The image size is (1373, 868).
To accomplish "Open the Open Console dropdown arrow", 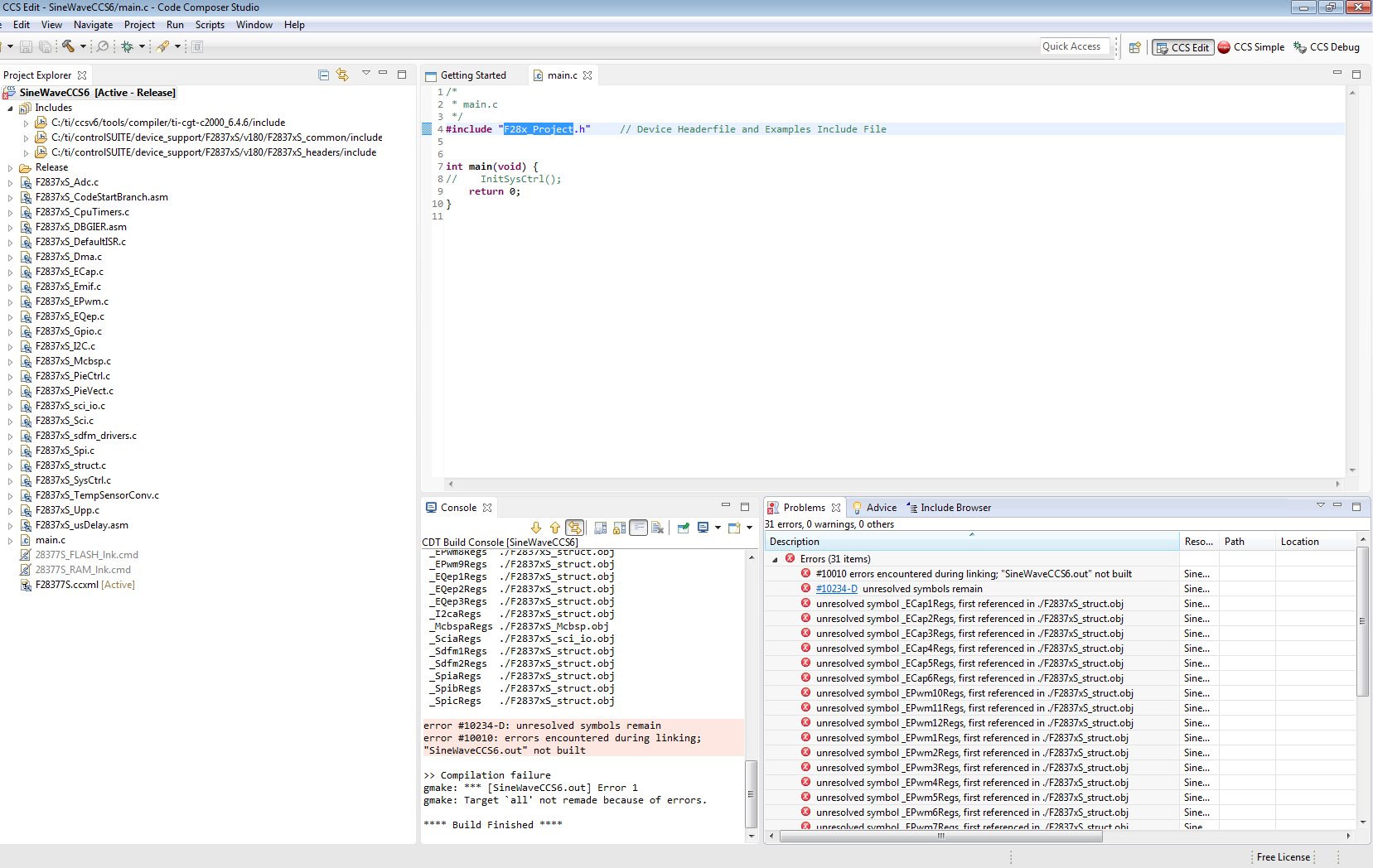I will tap(749, 528).
